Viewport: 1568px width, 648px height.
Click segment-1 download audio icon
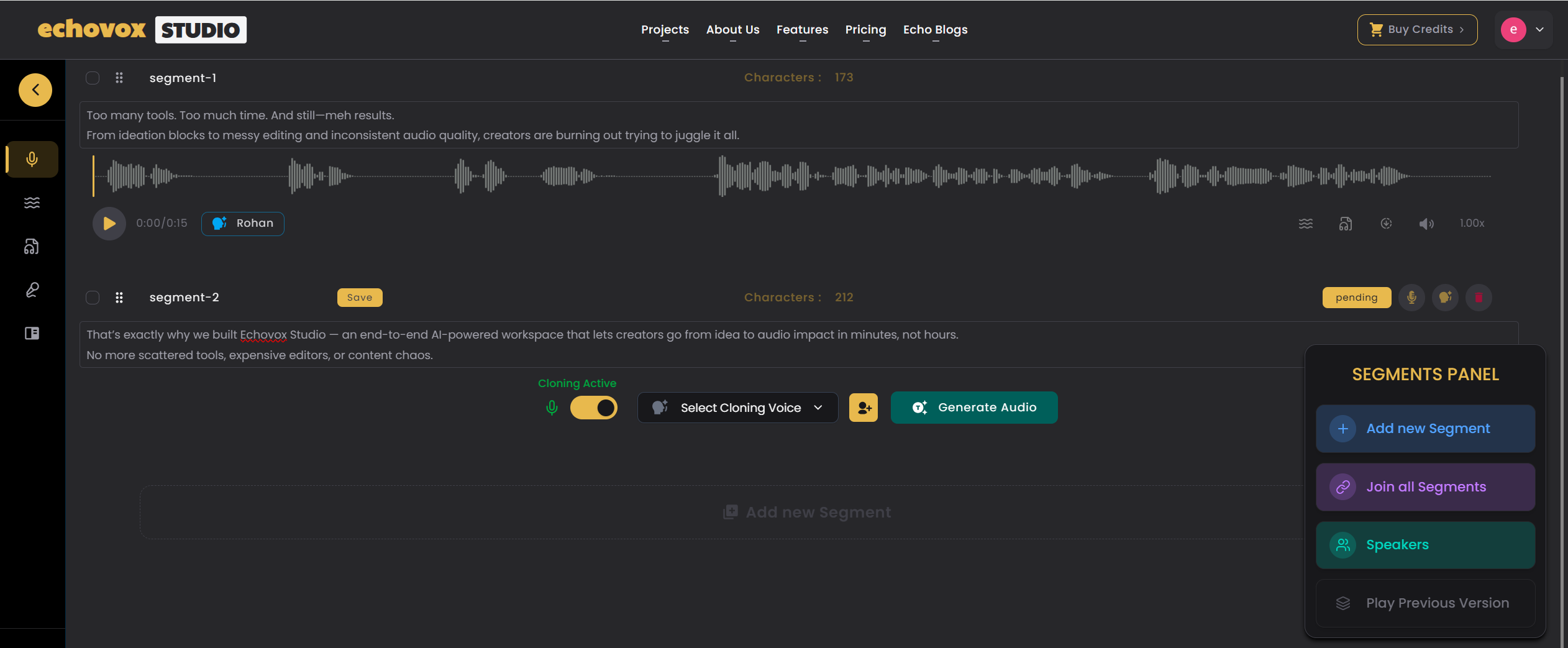[1386, 224]
